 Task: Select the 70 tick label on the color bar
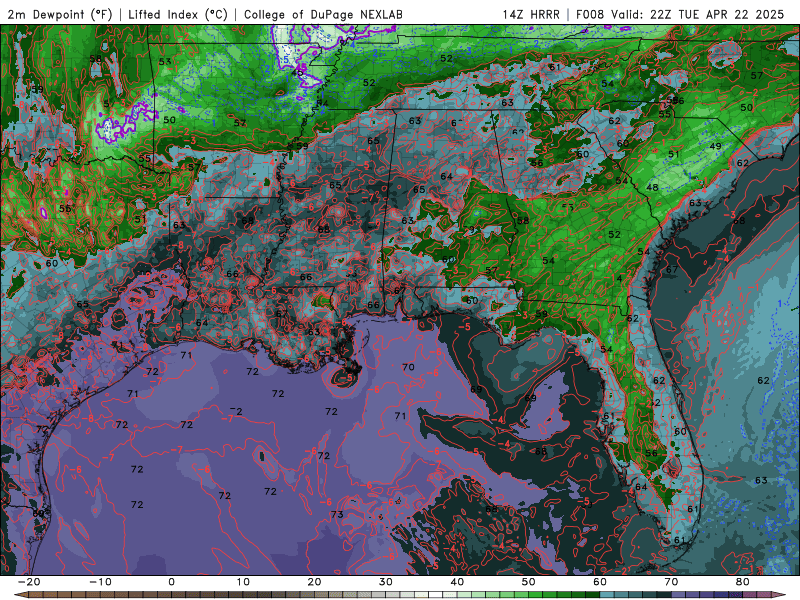pos(671,582)
